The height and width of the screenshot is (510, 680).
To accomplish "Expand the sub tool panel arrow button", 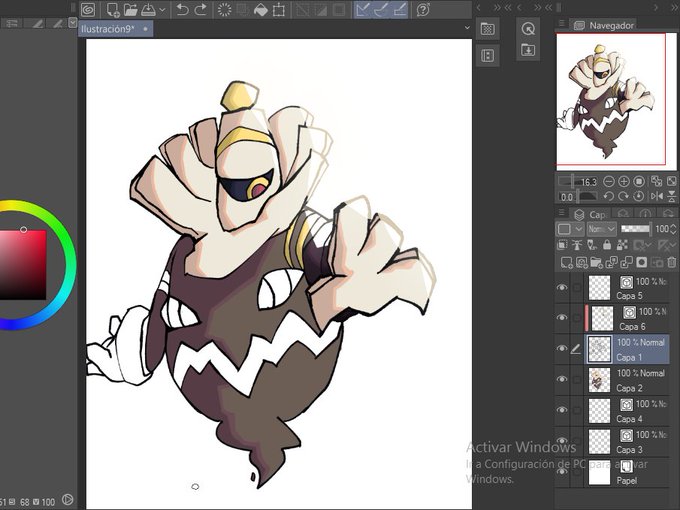I will coord(73,23).
